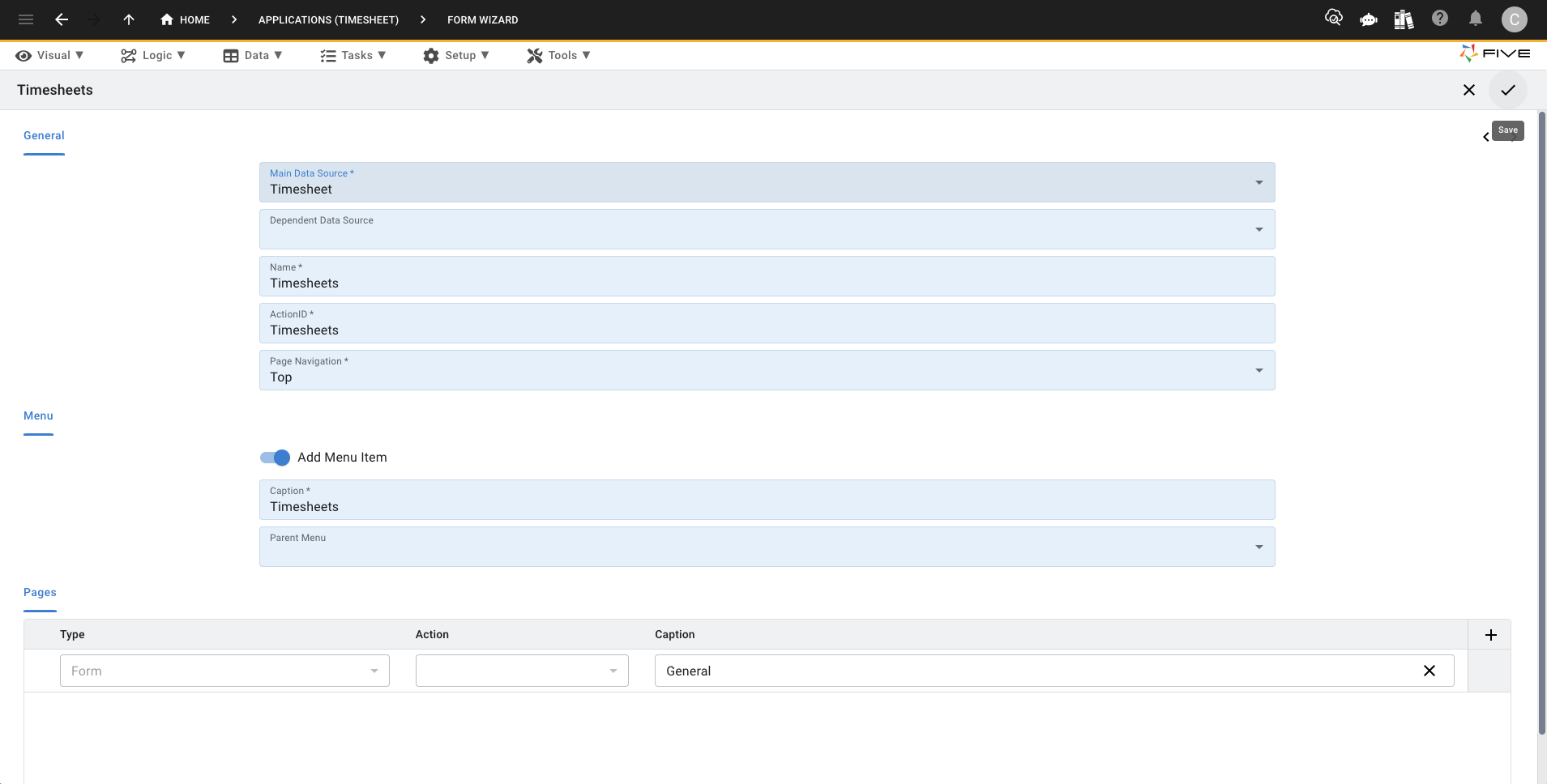Viewport: 1547px width, 784px height.
Task: Navigate to Applications (Timesheet) breadcrumb
Action: [328, 19]
